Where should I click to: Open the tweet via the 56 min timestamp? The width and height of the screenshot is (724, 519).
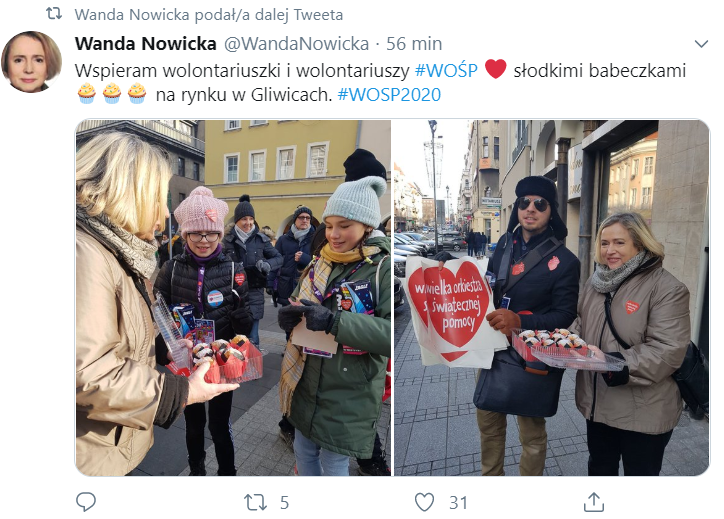point(414,44)
